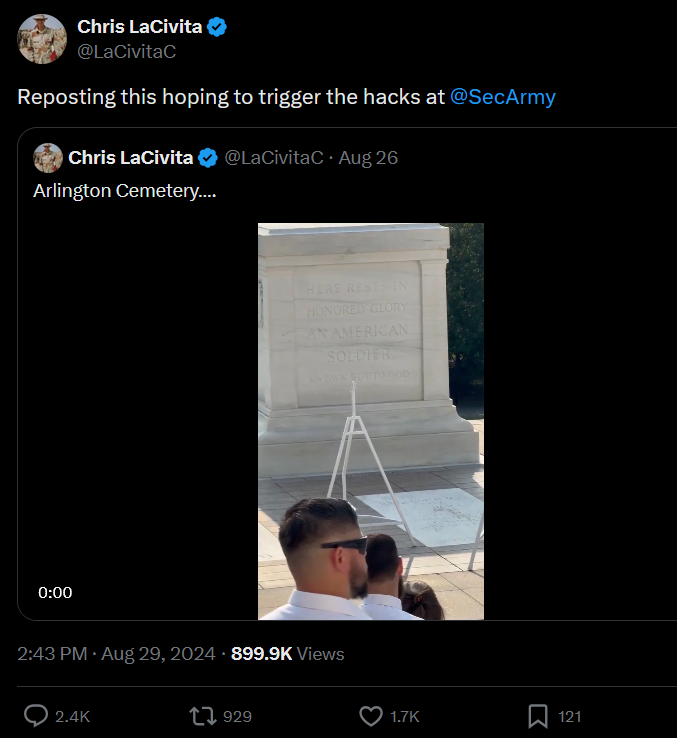
Task: Open the quoted tweet's author name
Action: tap(129, 158)
